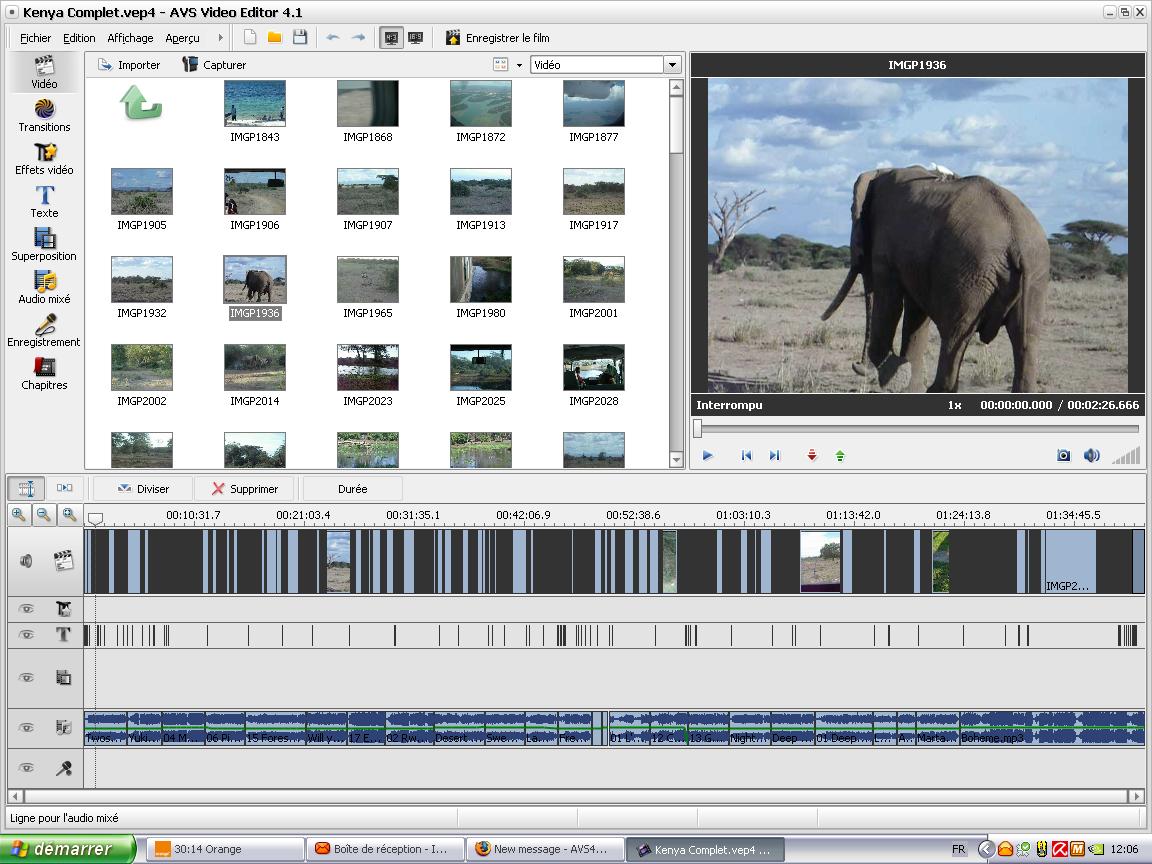Open the Audio mixé panel
This screenshot has height=864, width=1152.
coord(44,287)
